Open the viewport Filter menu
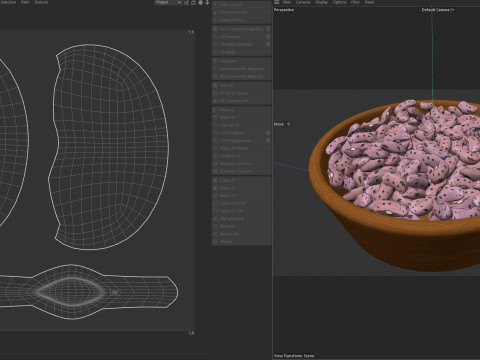 (355, 2)
